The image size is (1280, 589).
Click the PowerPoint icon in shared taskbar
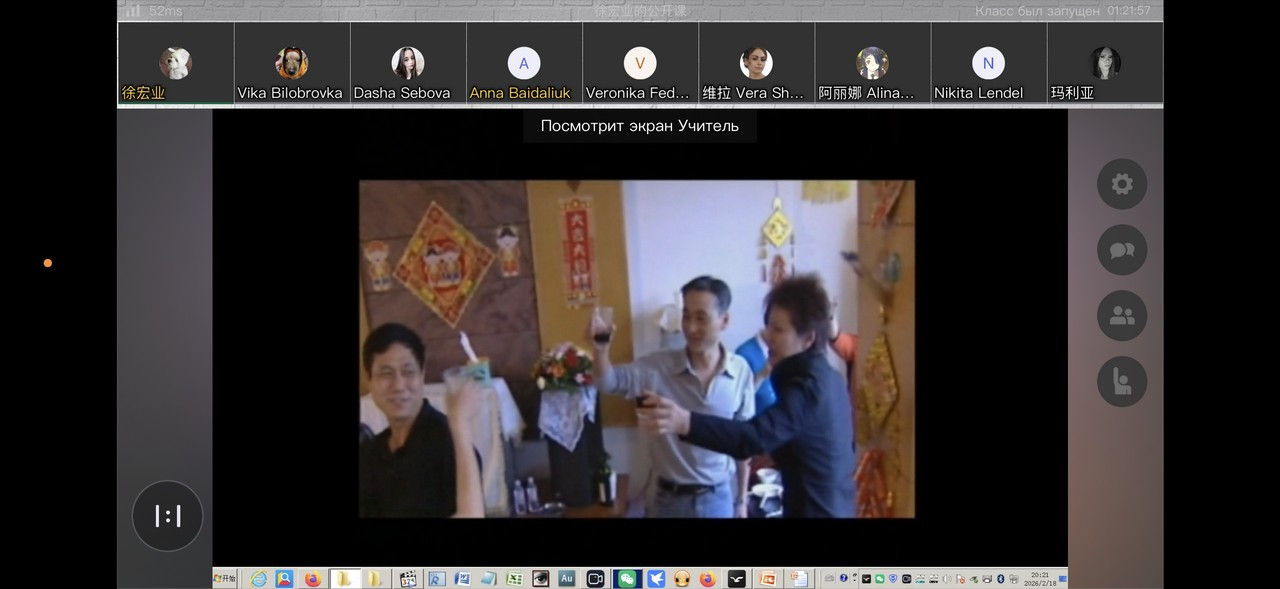pos(768,578)
